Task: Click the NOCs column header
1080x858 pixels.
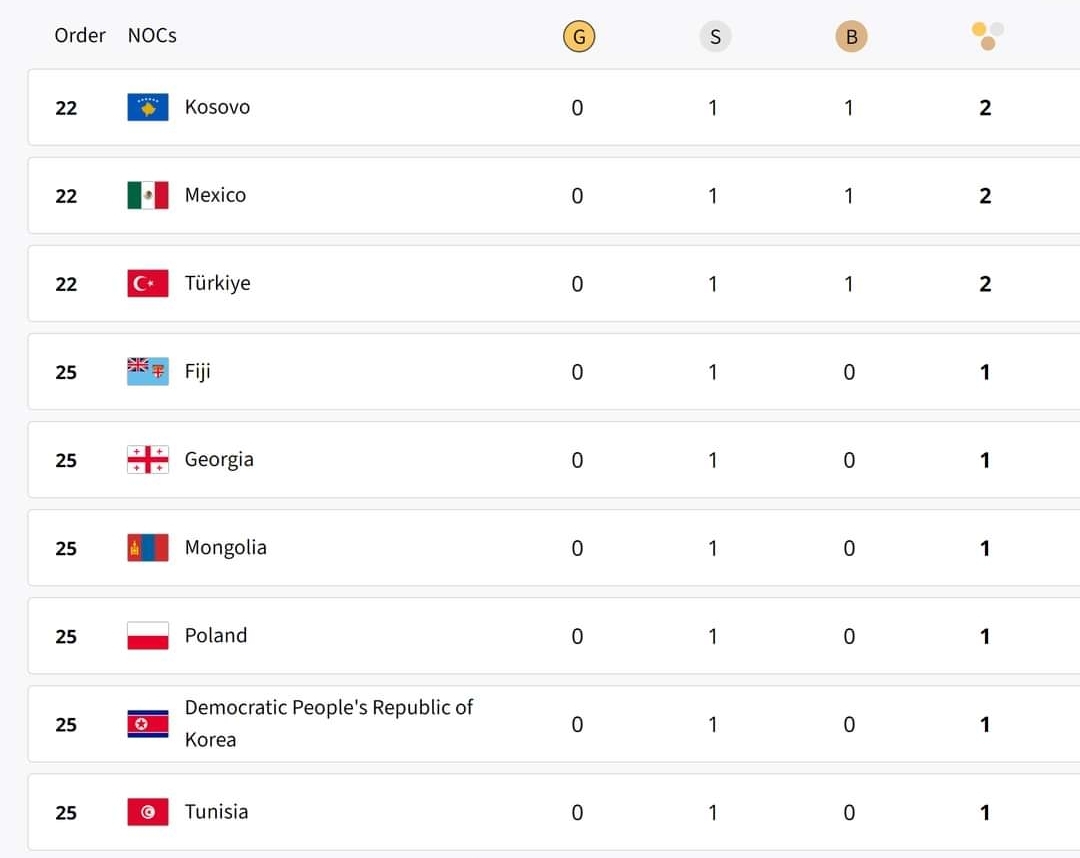Action: (x=152, y=35)
